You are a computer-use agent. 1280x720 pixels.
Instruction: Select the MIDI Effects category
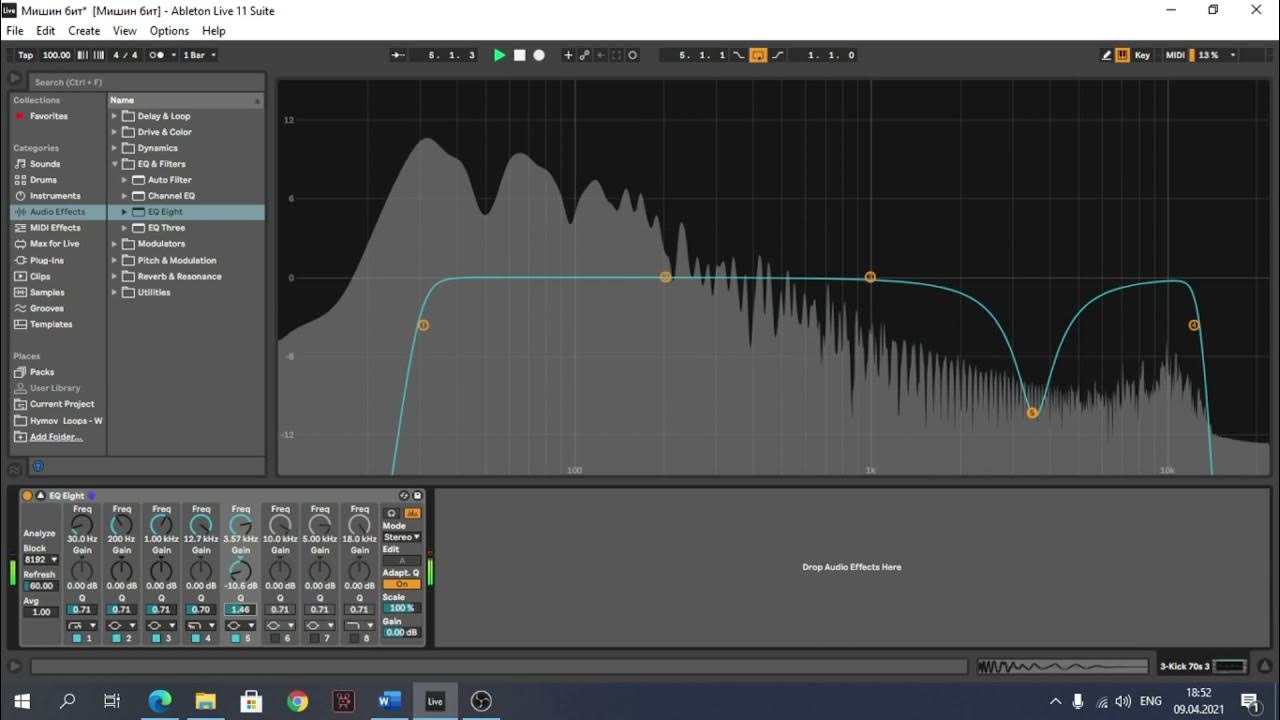55,228
